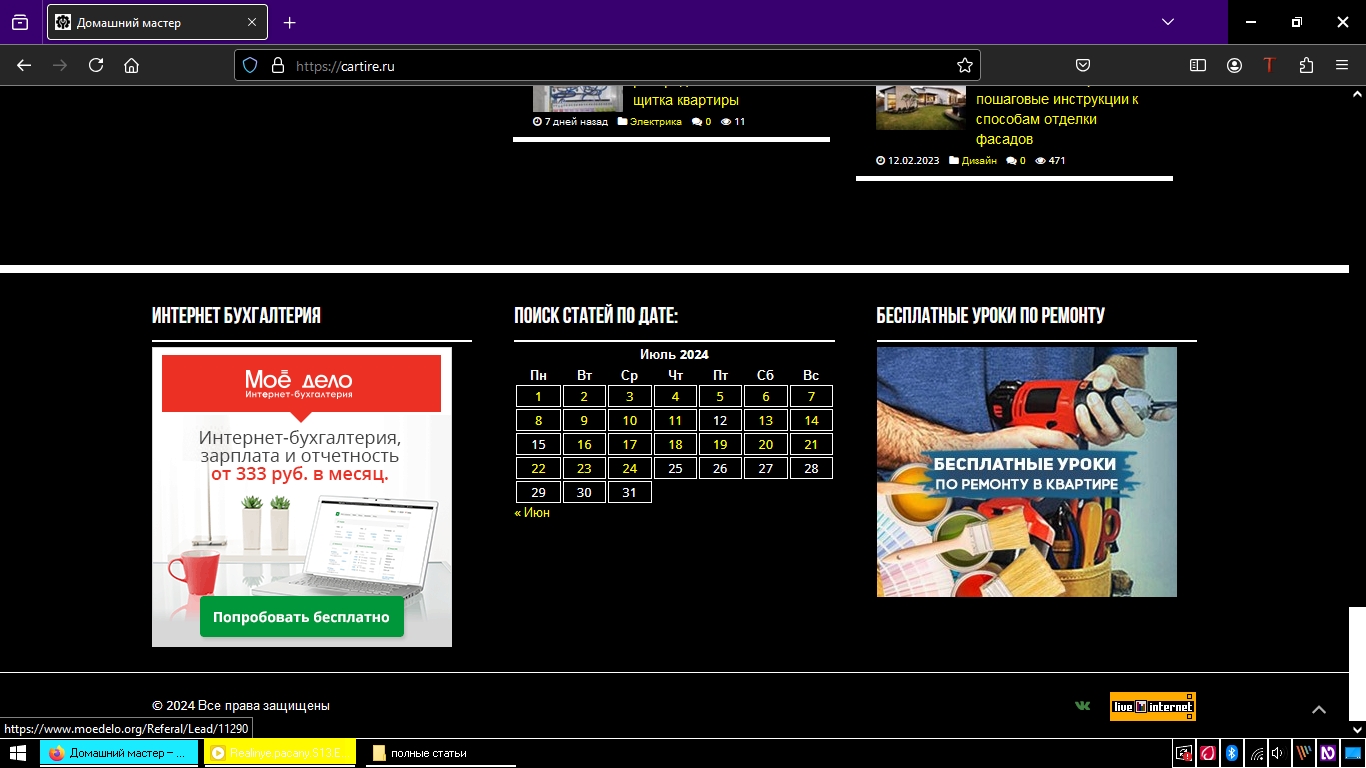
Task: Click the Моё дело advertisement banner
Action: 302,497
